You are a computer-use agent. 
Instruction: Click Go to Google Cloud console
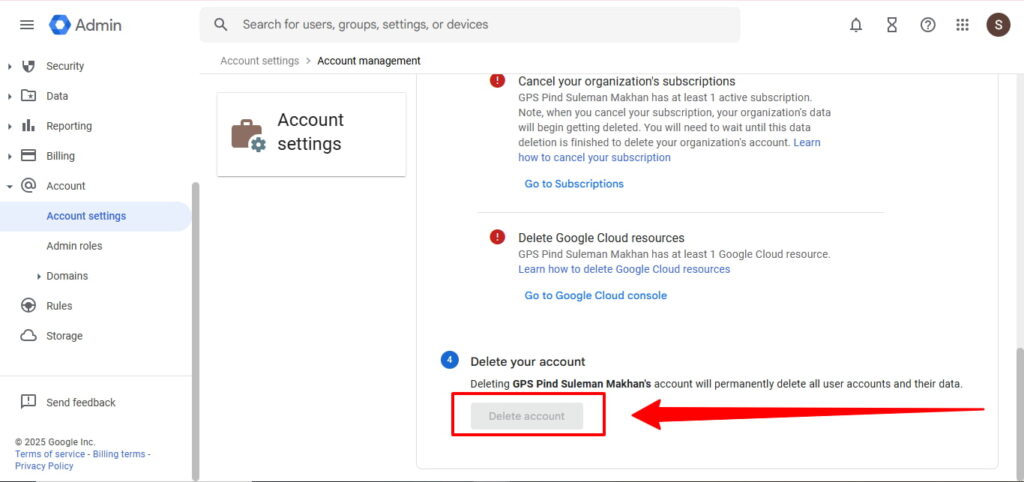pos(595,296)
